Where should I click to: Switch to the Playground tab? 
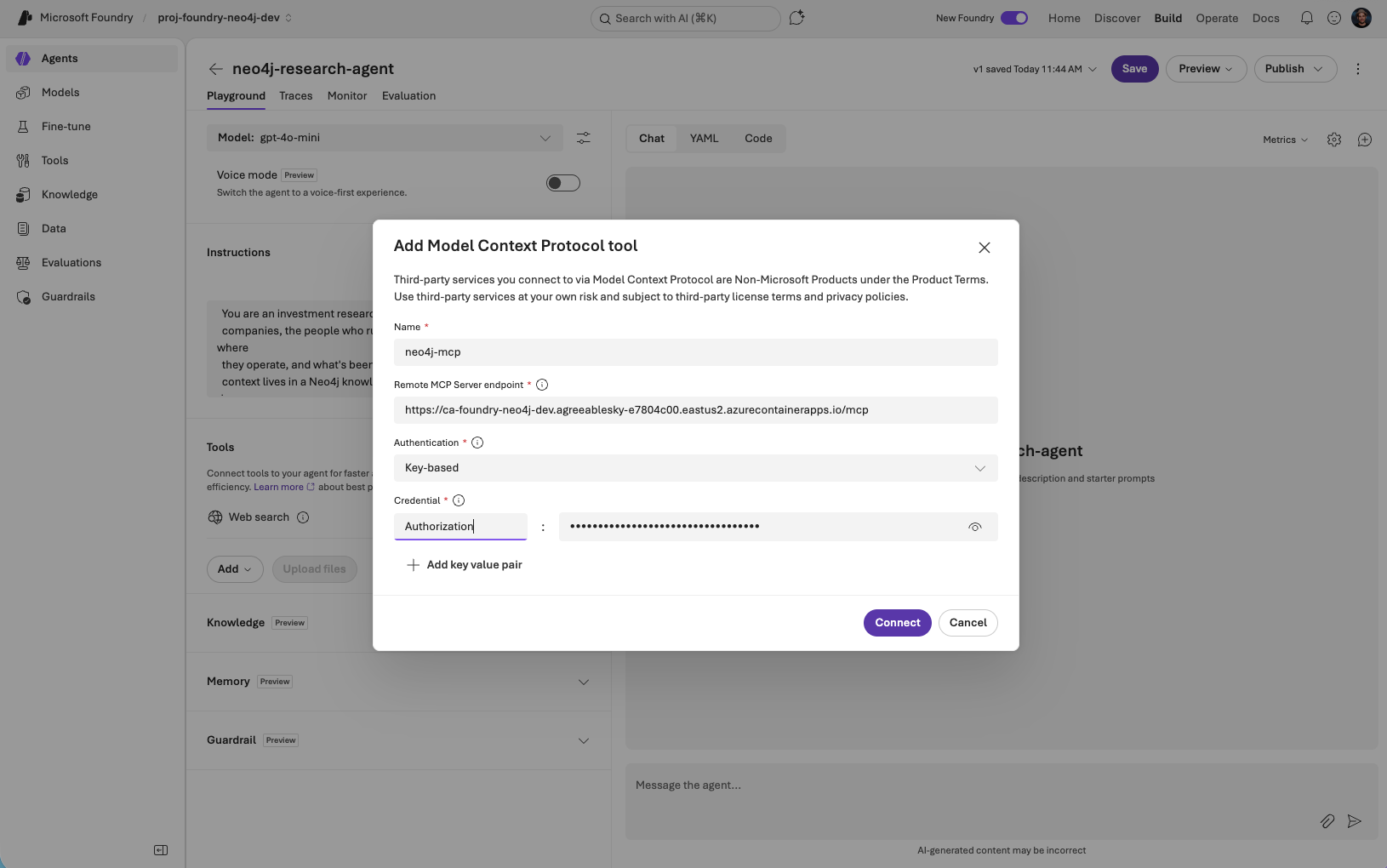click(x=236, y=96)
